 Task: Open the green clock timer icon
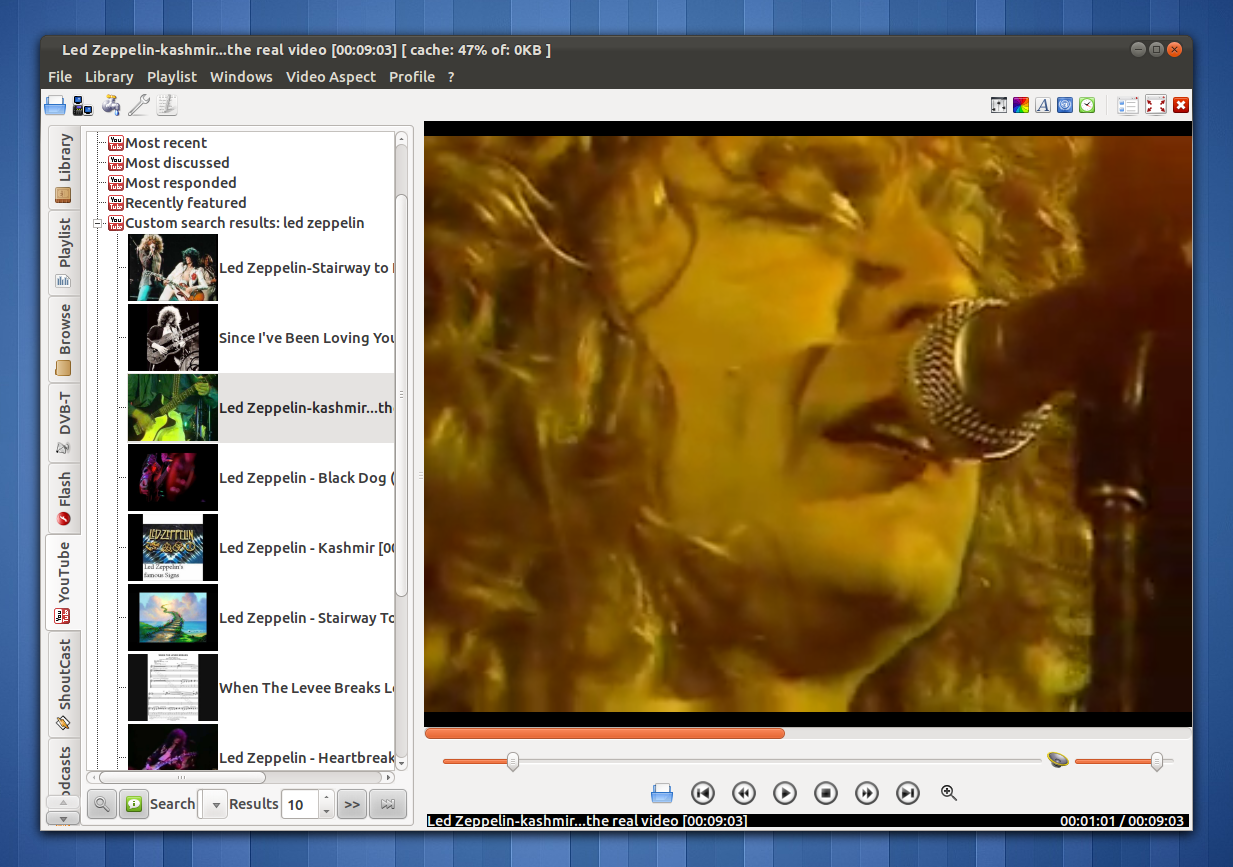[x=1087, y=105]
